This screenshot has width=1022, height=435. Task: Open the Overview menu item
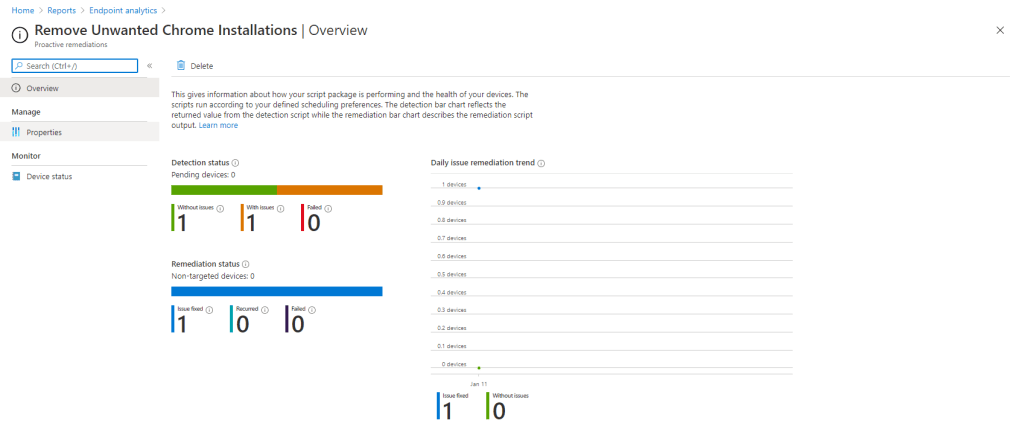click(42, 88)
